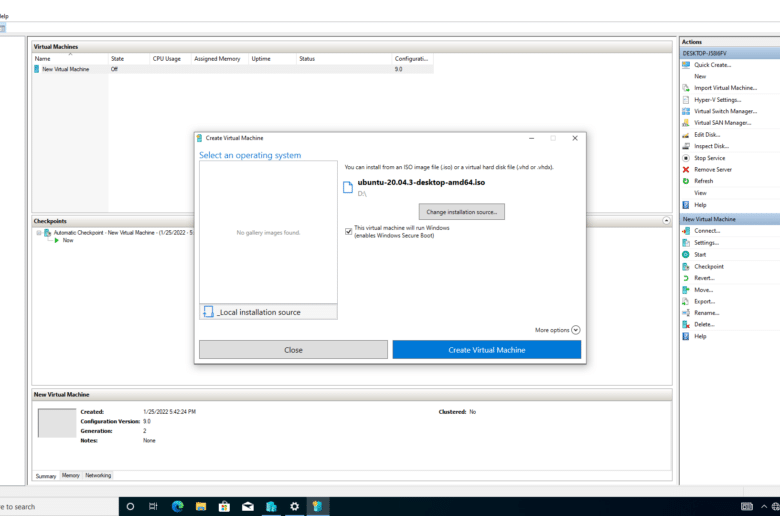Sort by the Assigned Memory column header
This screenshot has width=780, height=516.
coord(219,59)
